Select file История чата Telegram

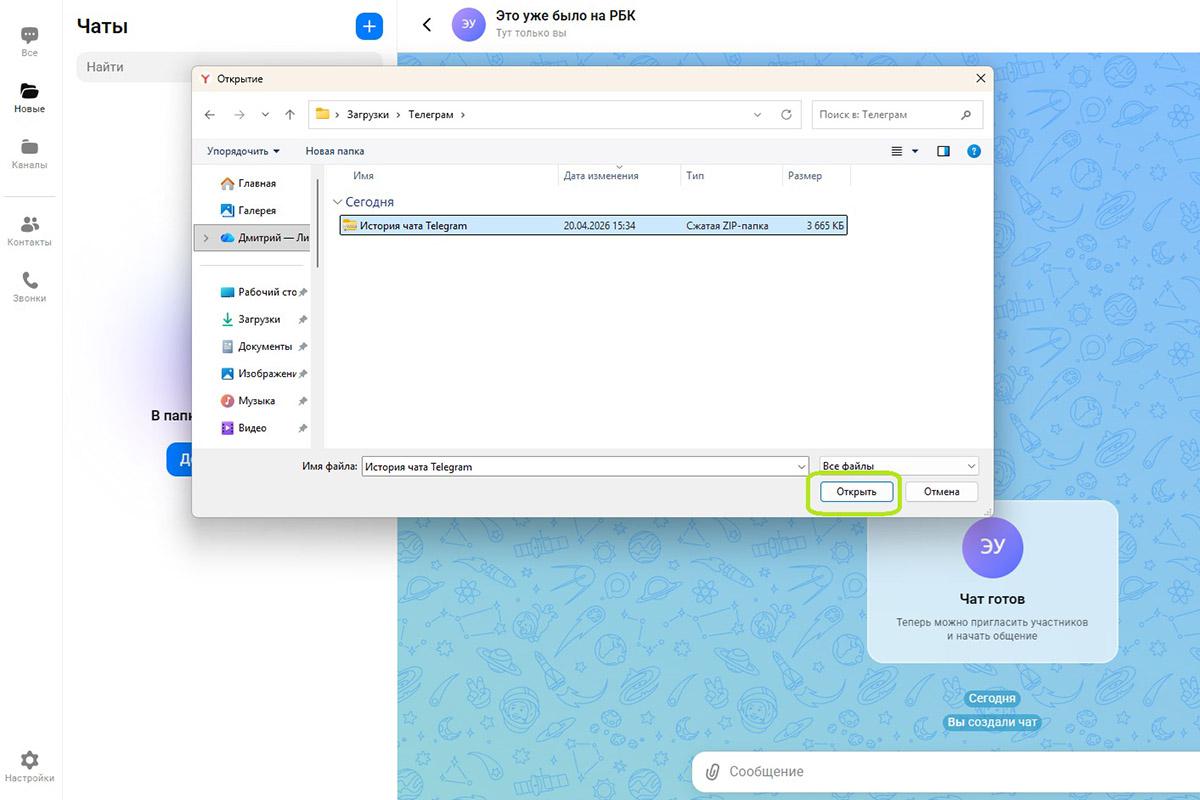point(593,225)
